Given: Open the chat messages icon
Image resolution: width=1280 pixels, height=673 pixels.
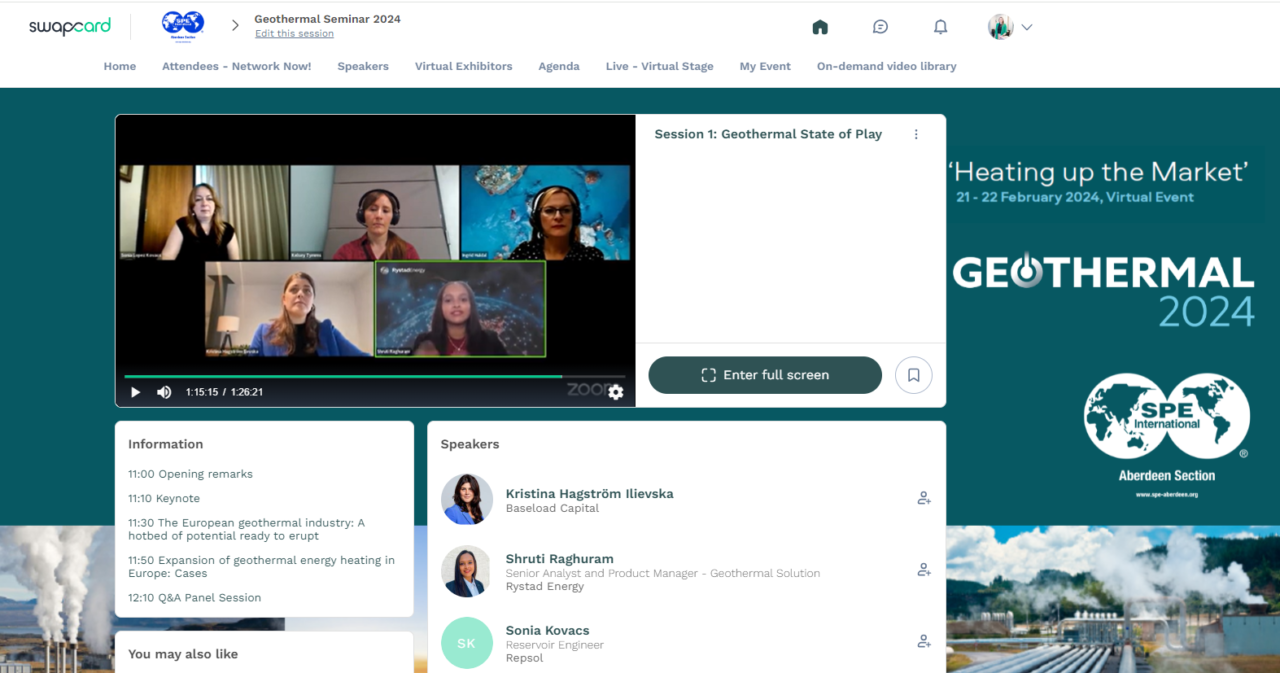Looking at the screenshot, I should point(880,27).
